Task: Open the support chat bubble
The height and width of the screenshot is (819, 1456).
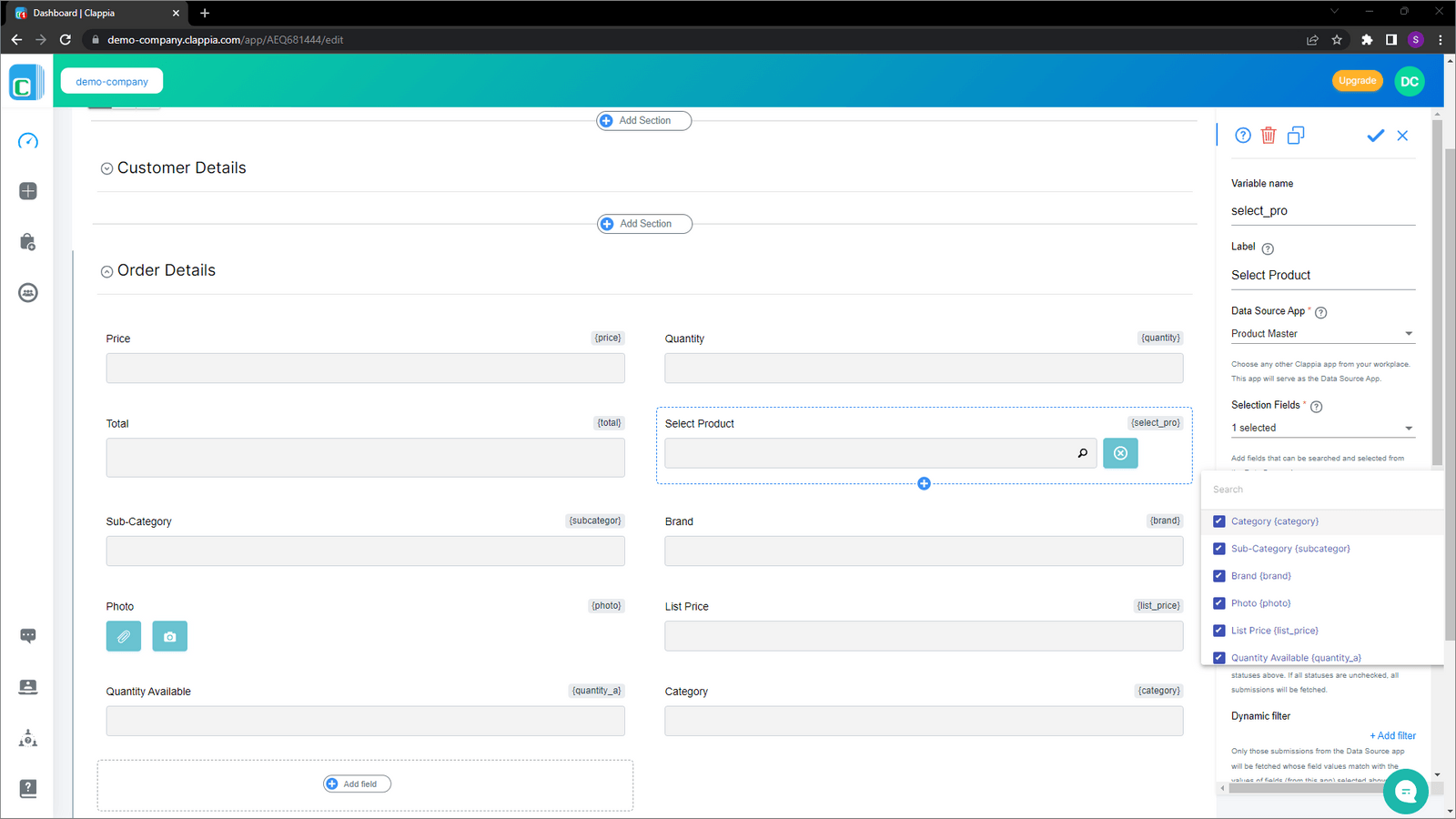Action: tap(1405, 792)
